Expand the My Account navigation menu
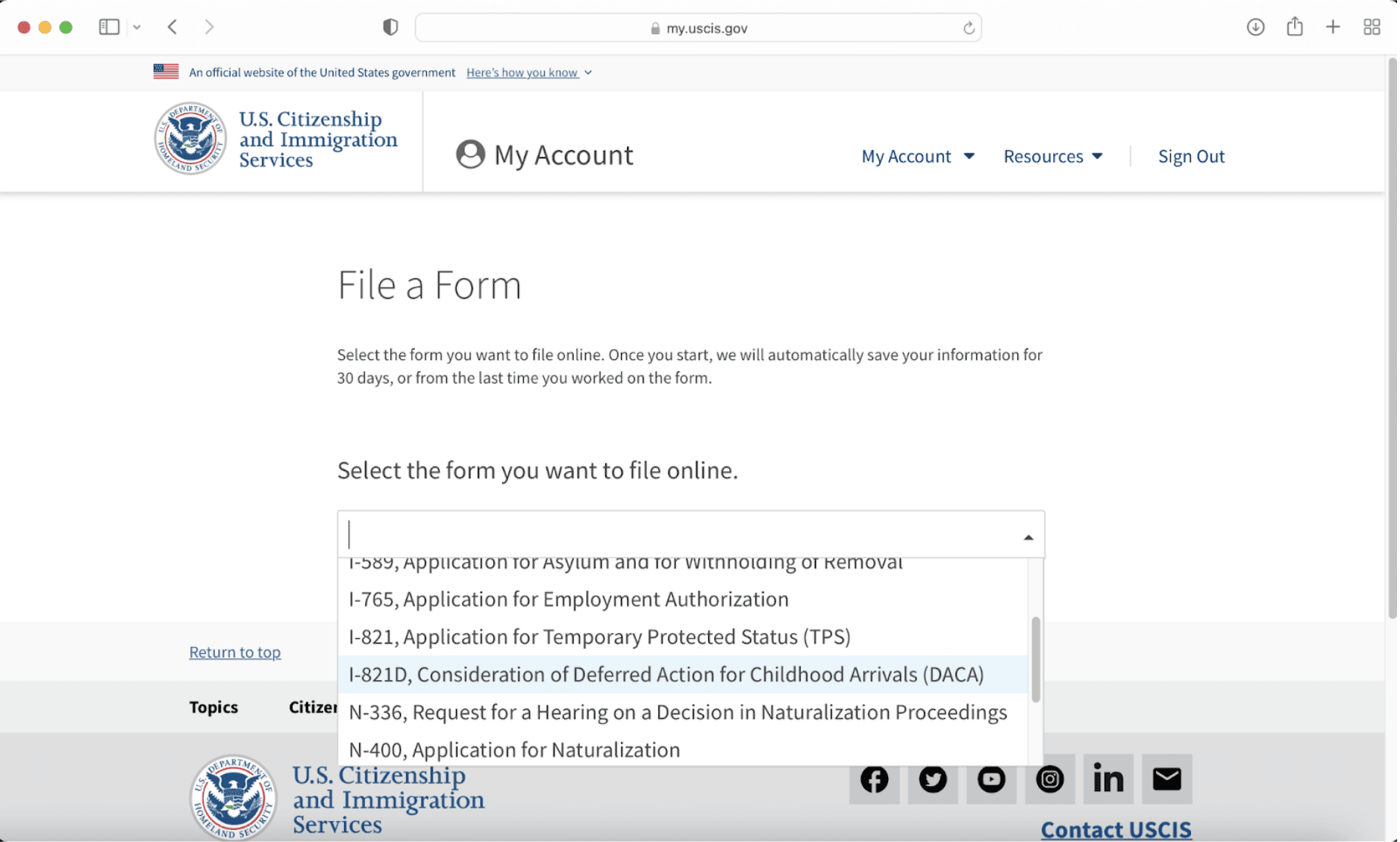The image size is (1400, 842). click(x=918, y=156)
